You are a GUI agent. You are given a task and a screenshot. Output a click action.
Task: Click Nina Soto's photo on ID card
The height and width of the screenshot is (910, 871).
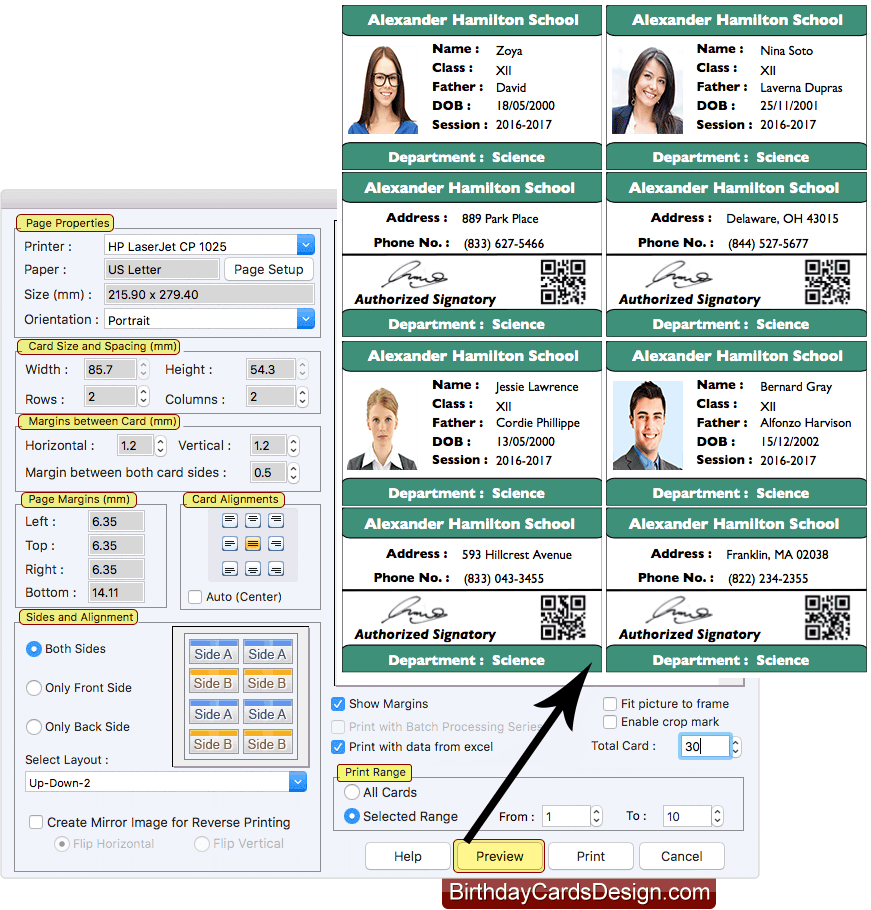[647, 89]
